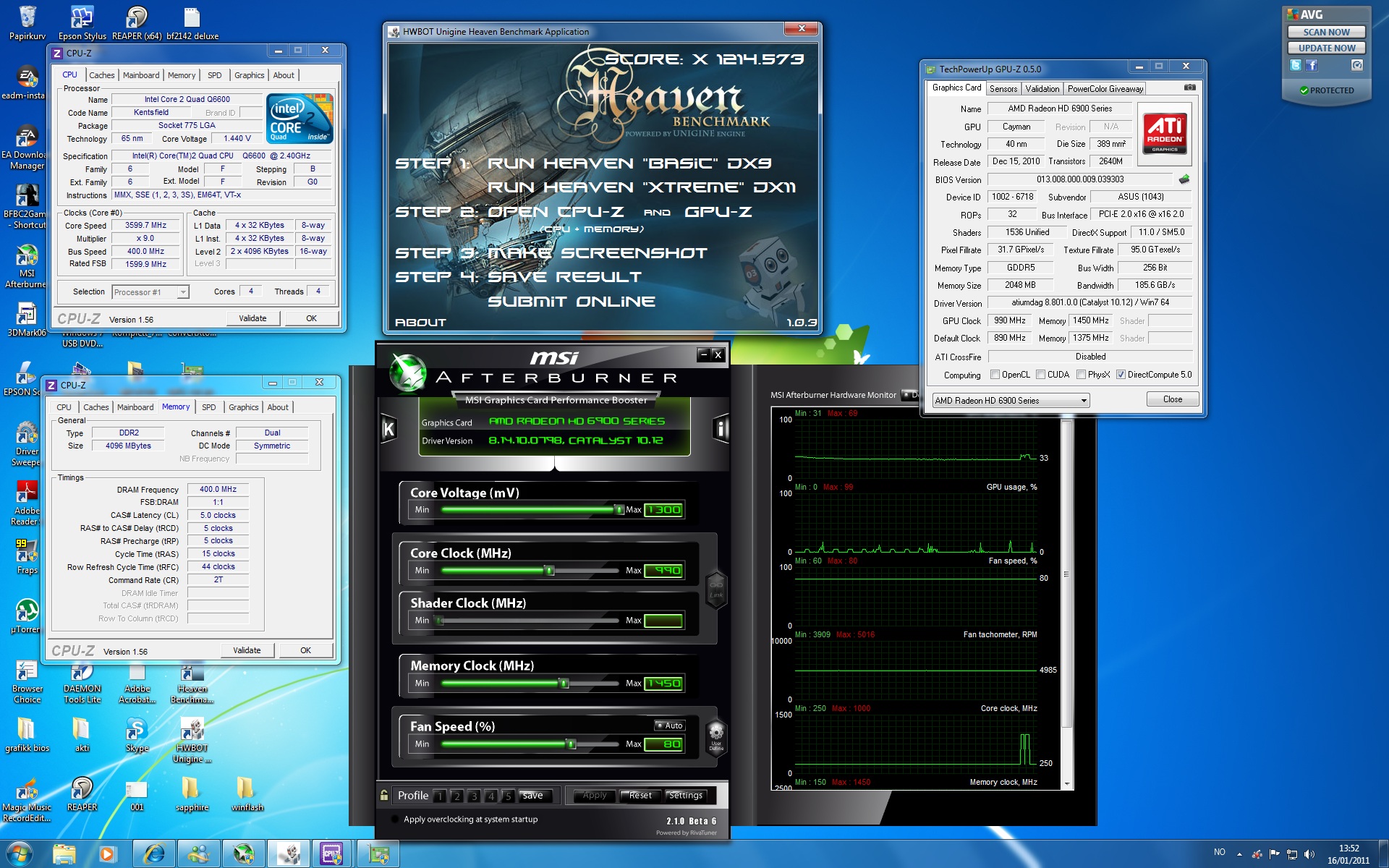
Task: Switch to SPD tab in lower CPU-Z
Action: (x=209, y=407)
